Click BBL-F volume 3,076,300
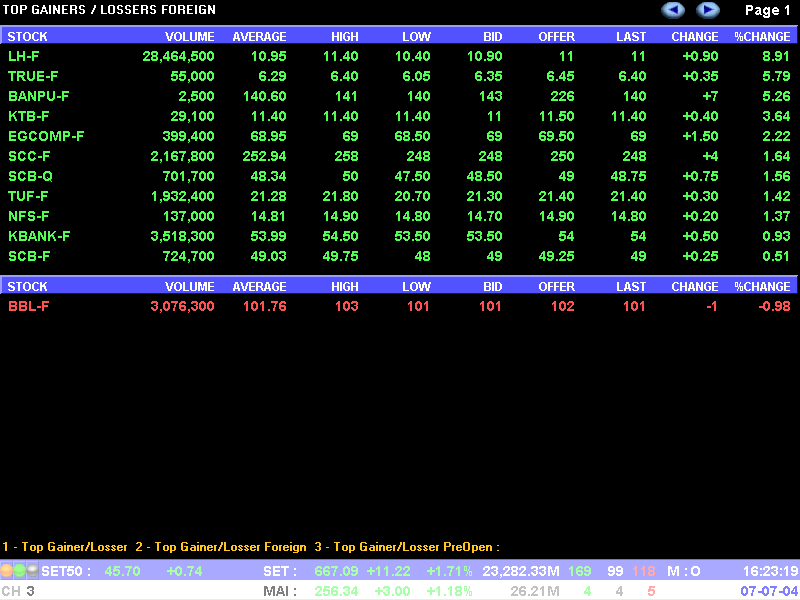 [x=182, y=307]
